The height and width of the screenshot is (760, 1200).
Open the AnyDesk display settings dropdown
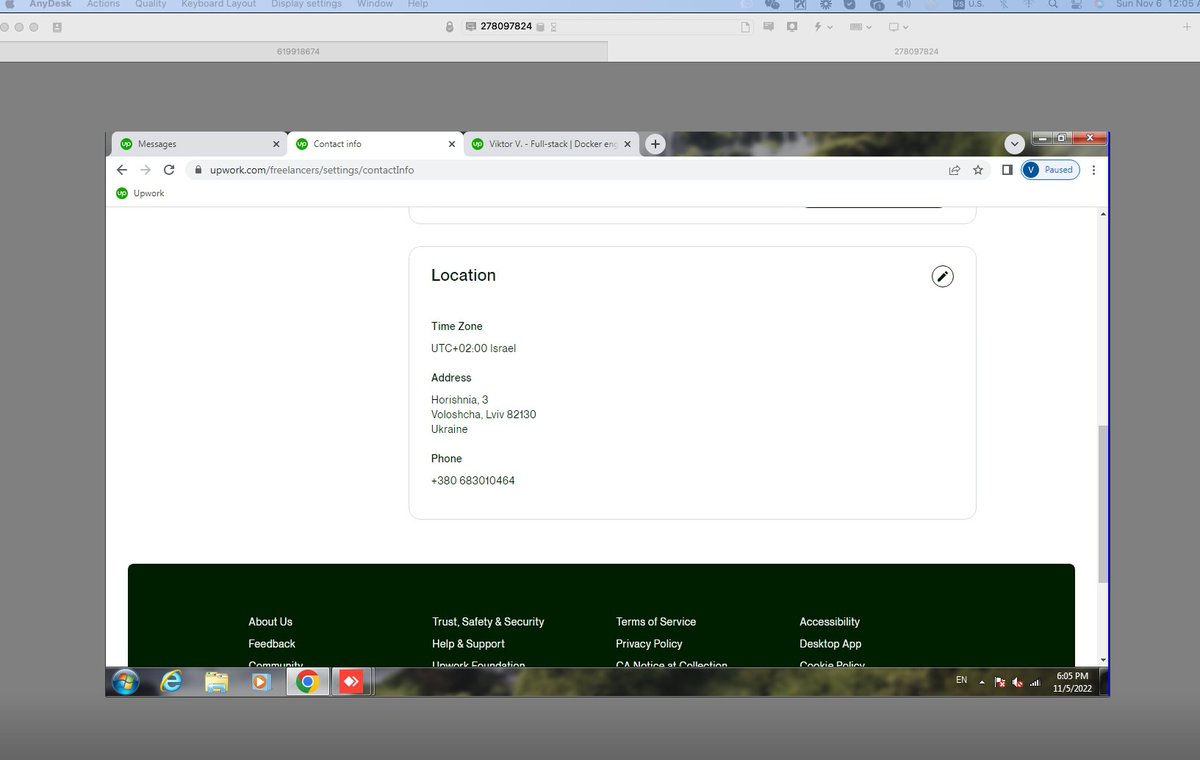(899, 27)
